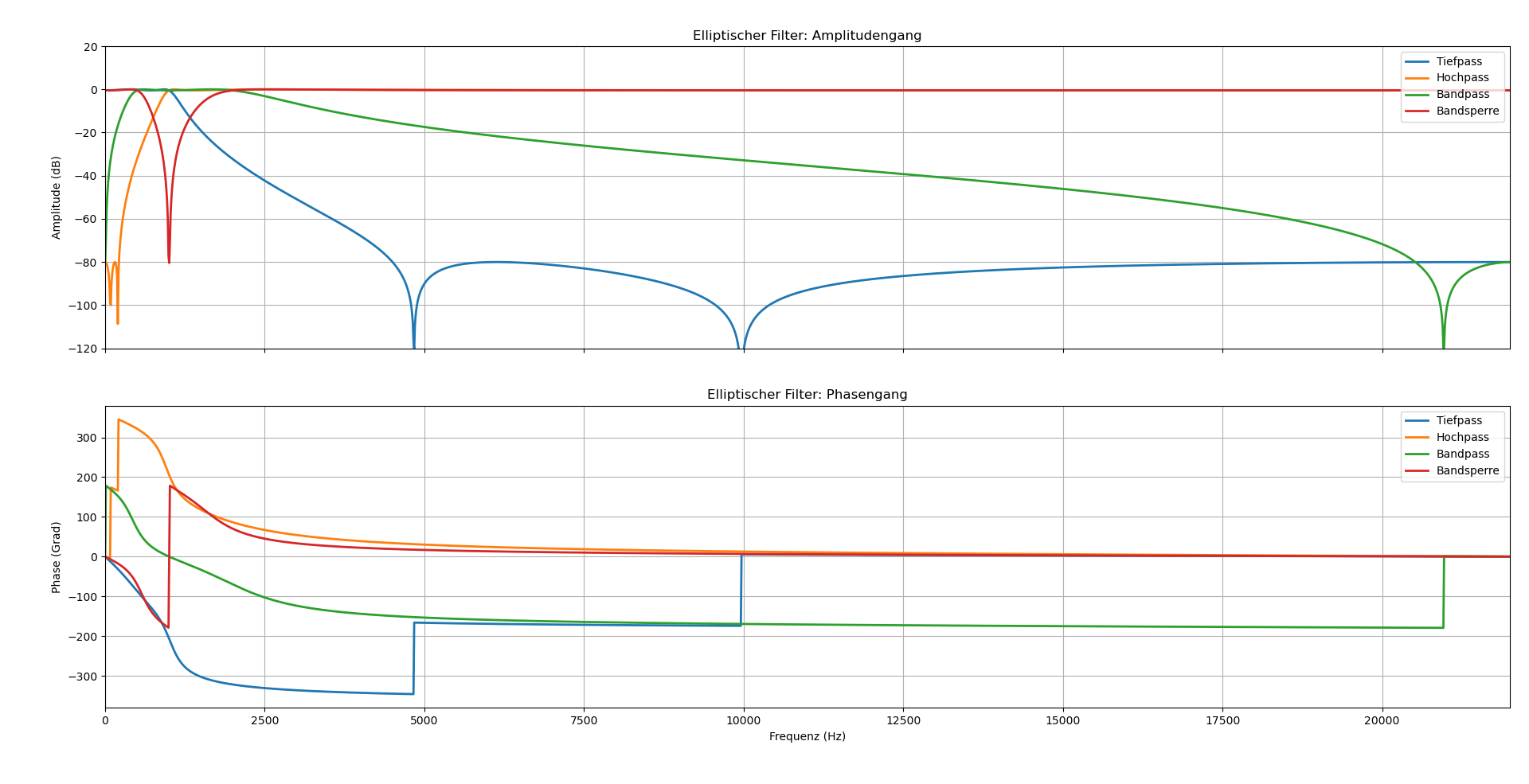Click the '5000' frequency tick label
Viewport: 1529px width, 784px height.
tap(424, 721)
